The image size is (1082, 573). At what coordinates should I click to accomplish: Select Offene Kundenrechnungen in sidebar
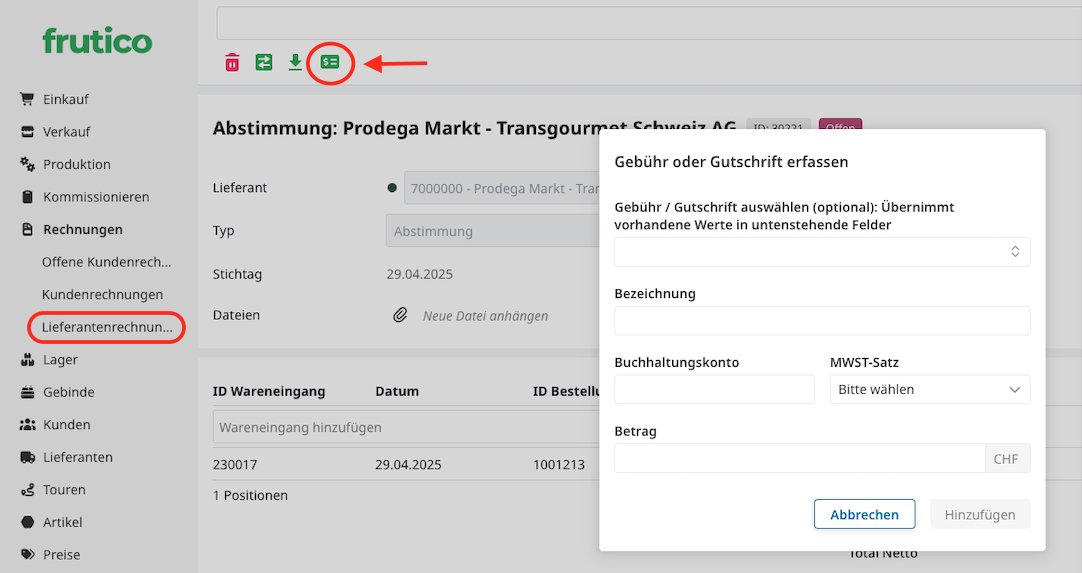(x=106, y=262)
